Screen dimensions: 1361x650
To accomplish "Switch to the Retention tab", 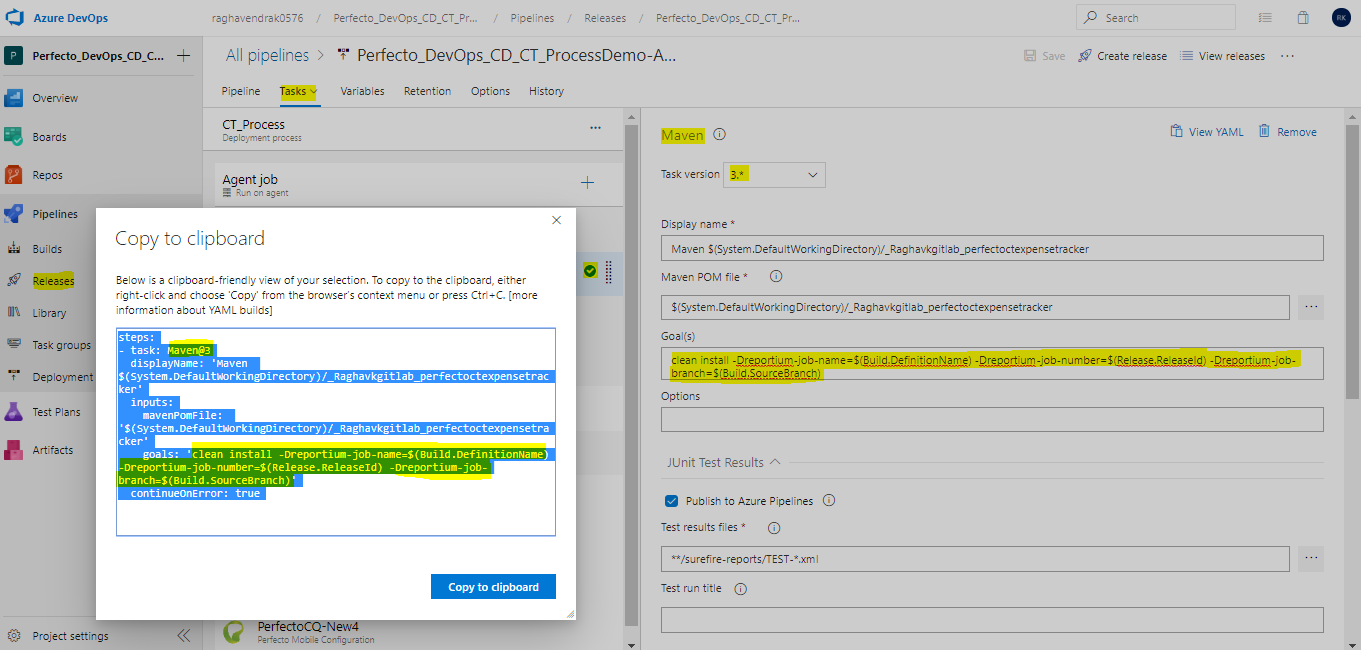I will 427,91.
